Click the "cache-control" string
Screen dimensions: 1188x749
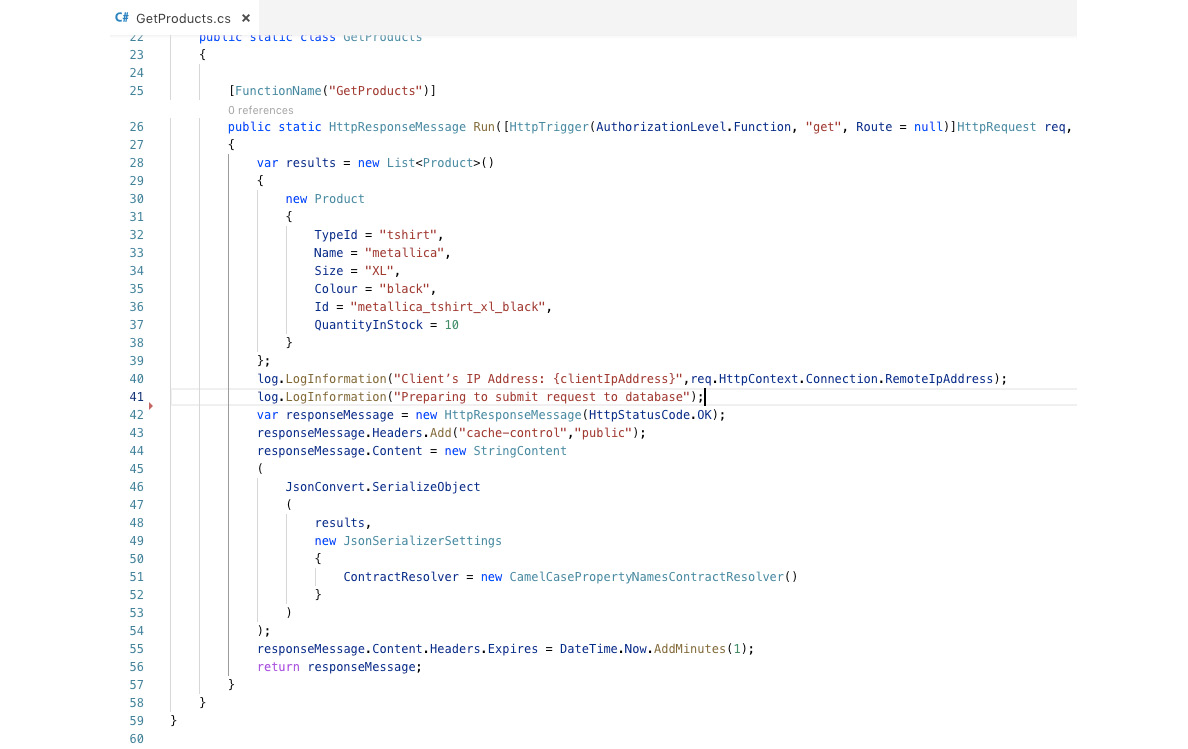(x=513, y=433)
